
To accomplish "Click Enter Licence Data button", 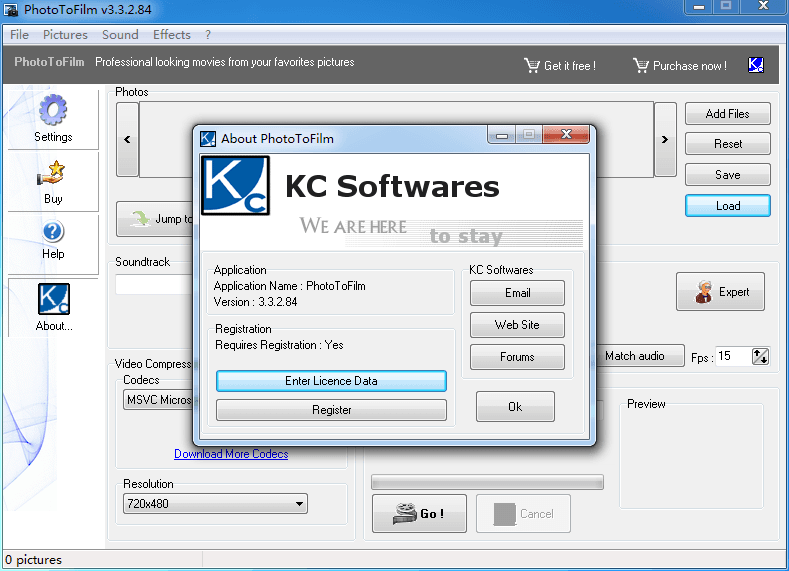I will coord(331,381).
